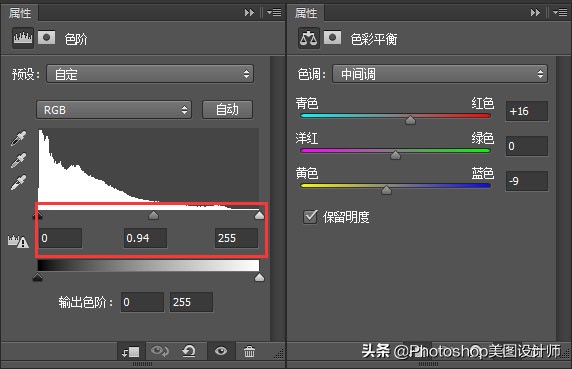Click the 绿色 green label
Screen dimensions: 572x369
coord(482,138)
